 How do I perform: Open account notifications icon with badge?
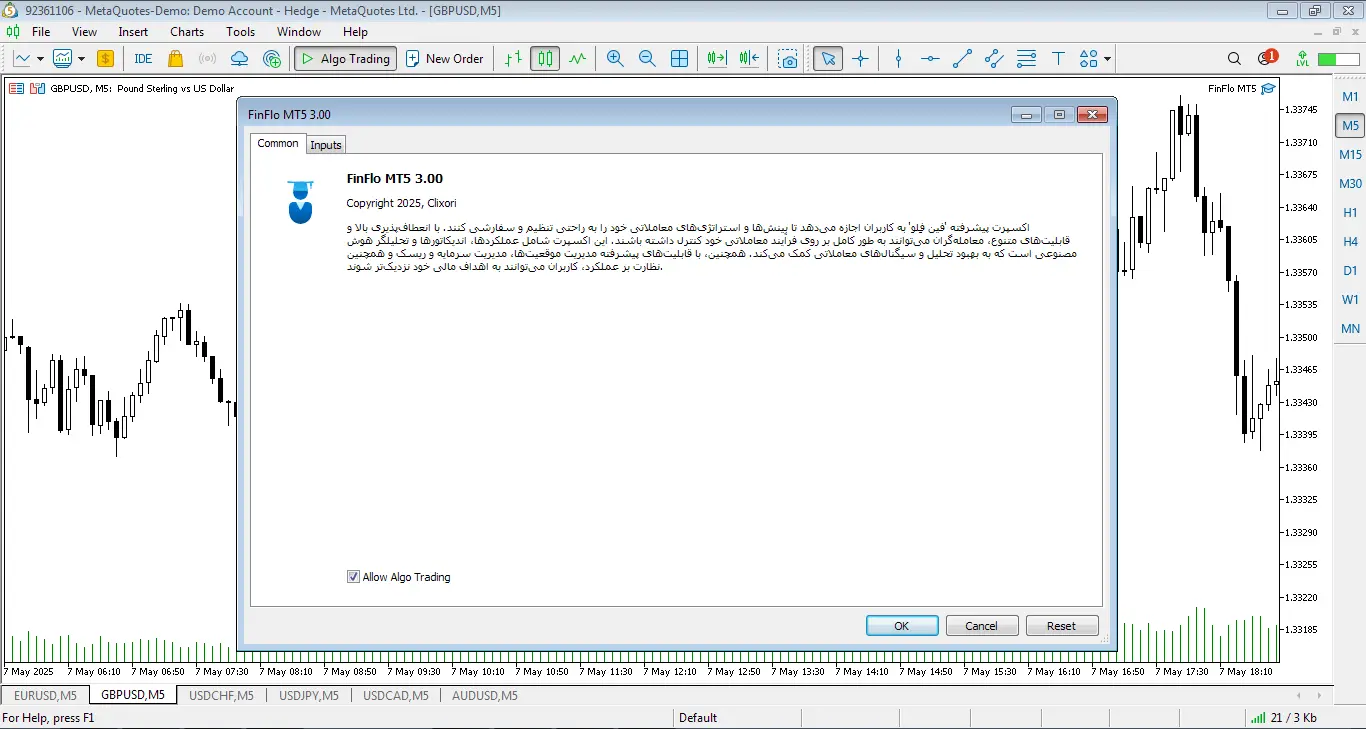point(1268,59)
